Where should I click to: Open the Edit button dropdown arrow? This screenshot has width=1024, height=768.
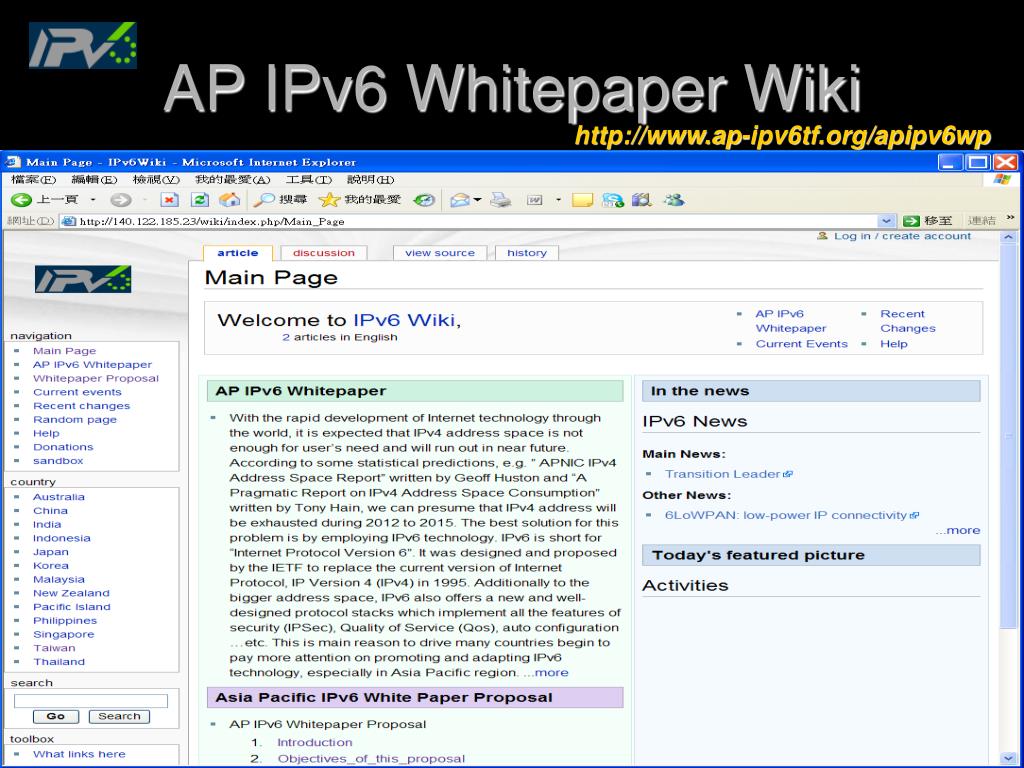point(558,200)
